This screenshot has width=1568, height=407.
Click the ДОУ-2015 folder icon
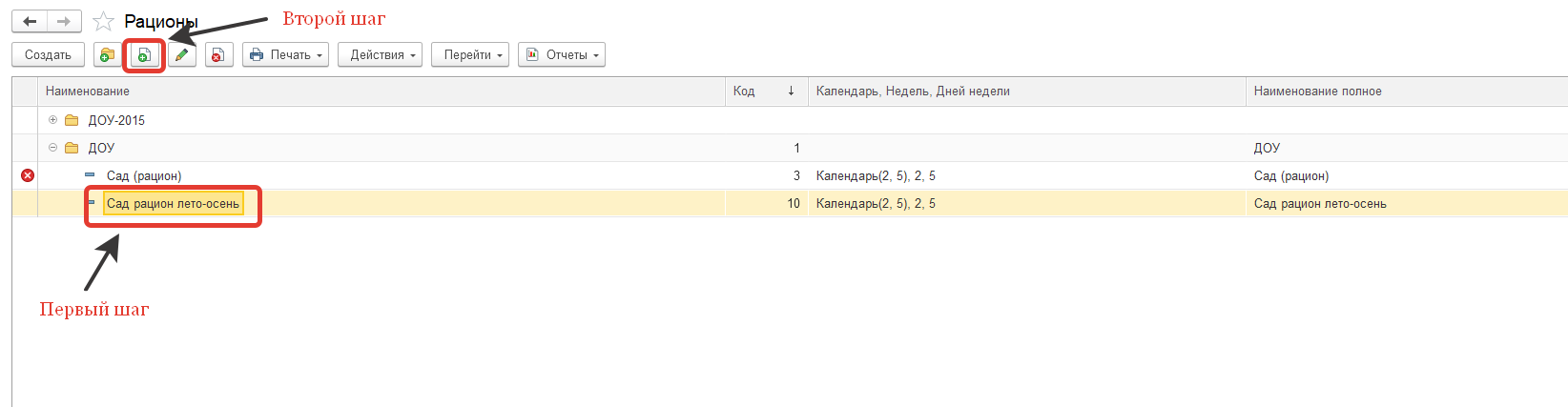(x=72, y=120)
